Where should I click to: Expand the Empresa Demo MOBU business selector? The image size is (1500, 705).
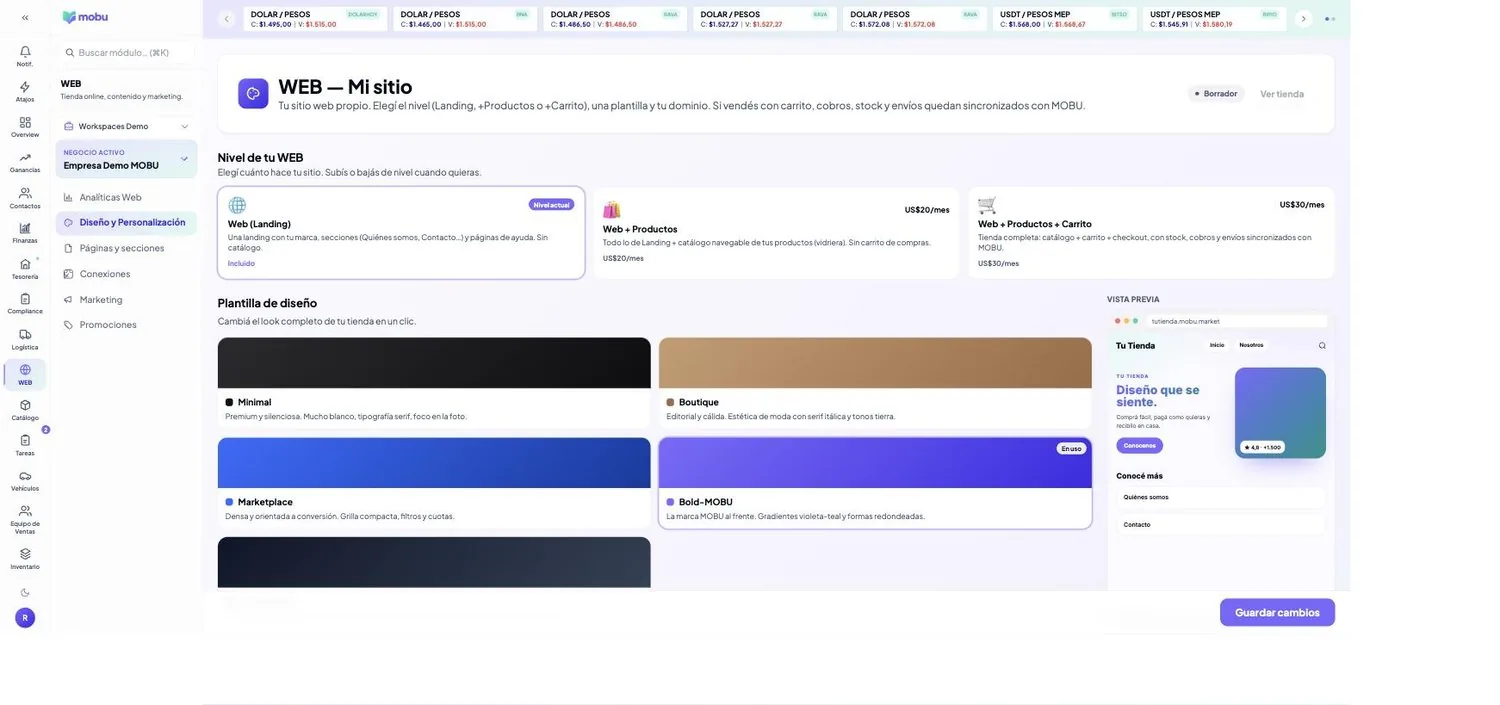tap(126, 159)
